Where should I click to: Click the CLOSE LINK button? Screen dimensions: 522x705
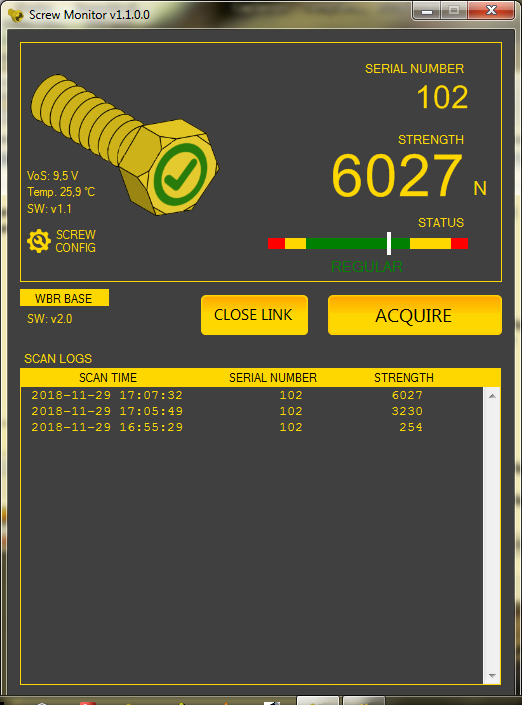coord(254,315)
